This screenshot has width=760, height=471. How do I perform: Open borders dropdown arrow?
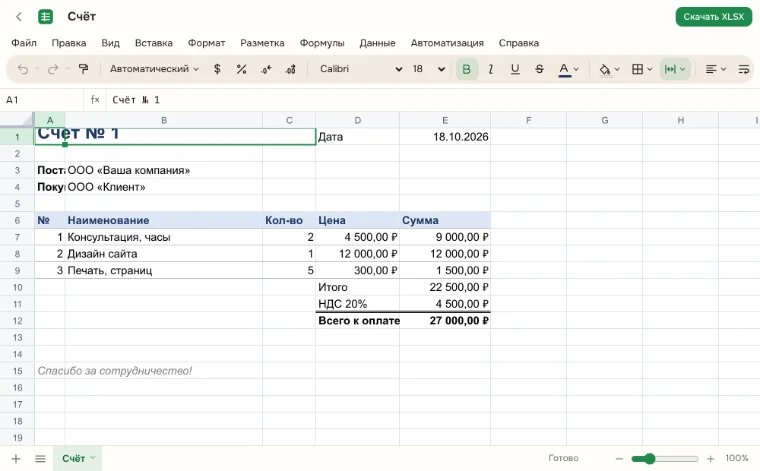click(x=650, y=69)
